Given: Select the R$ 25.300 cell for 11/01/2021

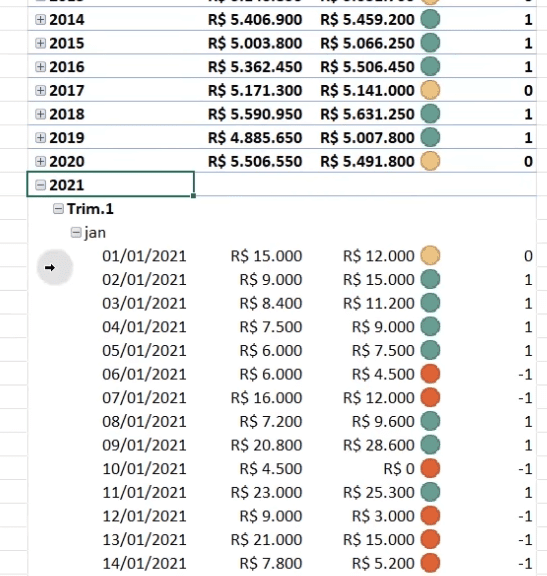Looking at the screenshot, I should click(x=379, y=492).
